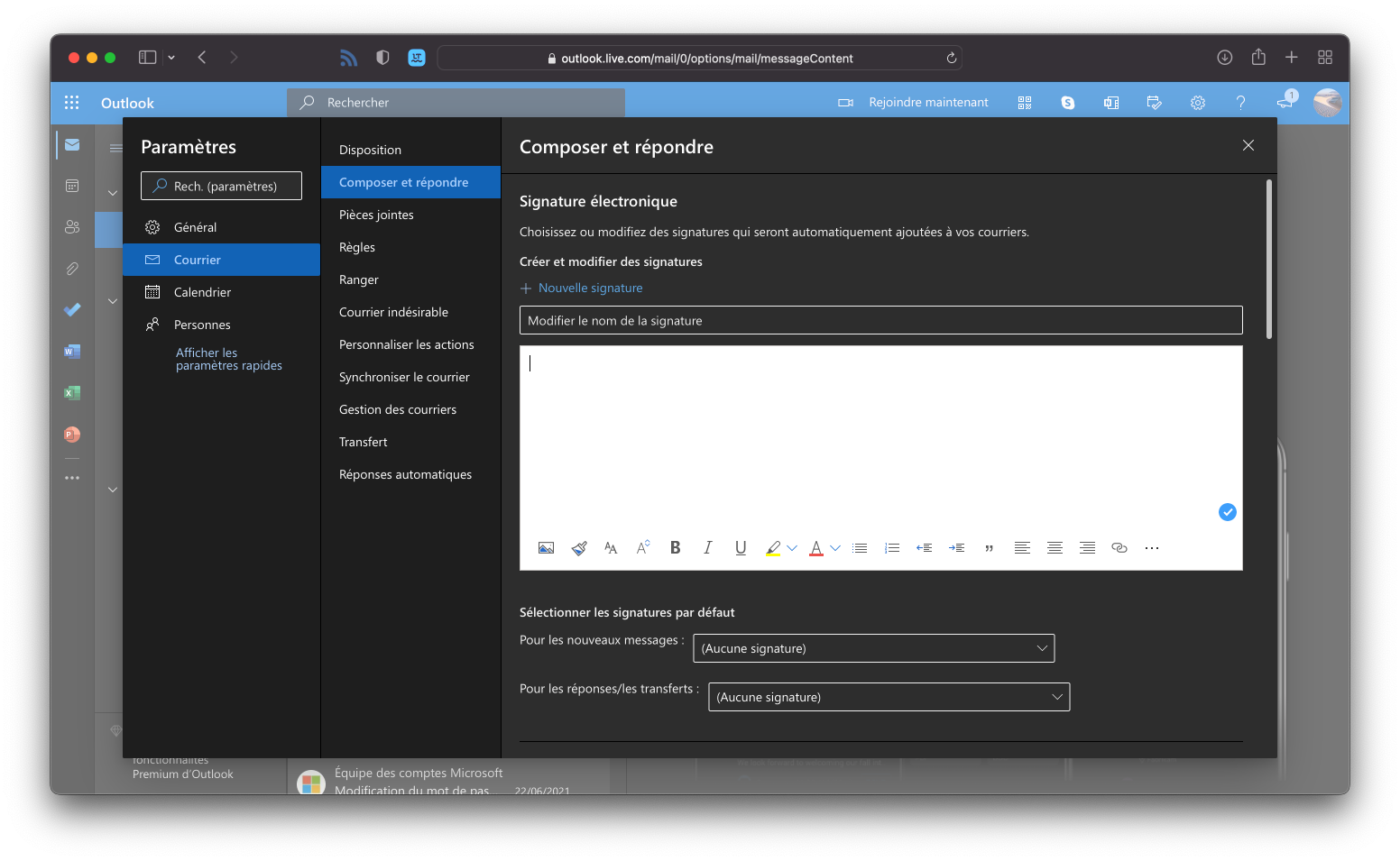
Task: Click the Rechercher mail search box
Action: point(456,103)
